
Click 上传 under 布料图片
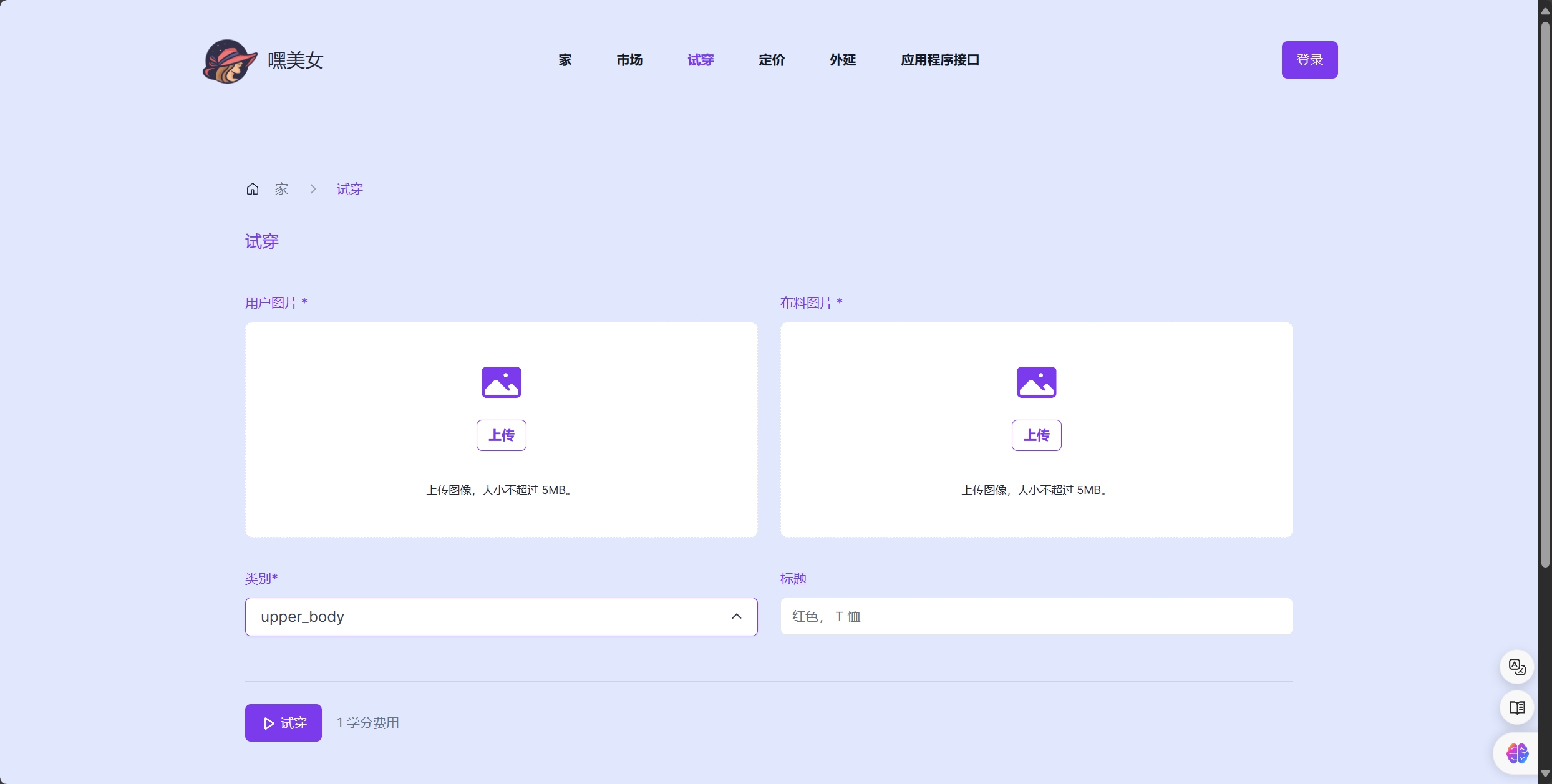pos(1036,435)
